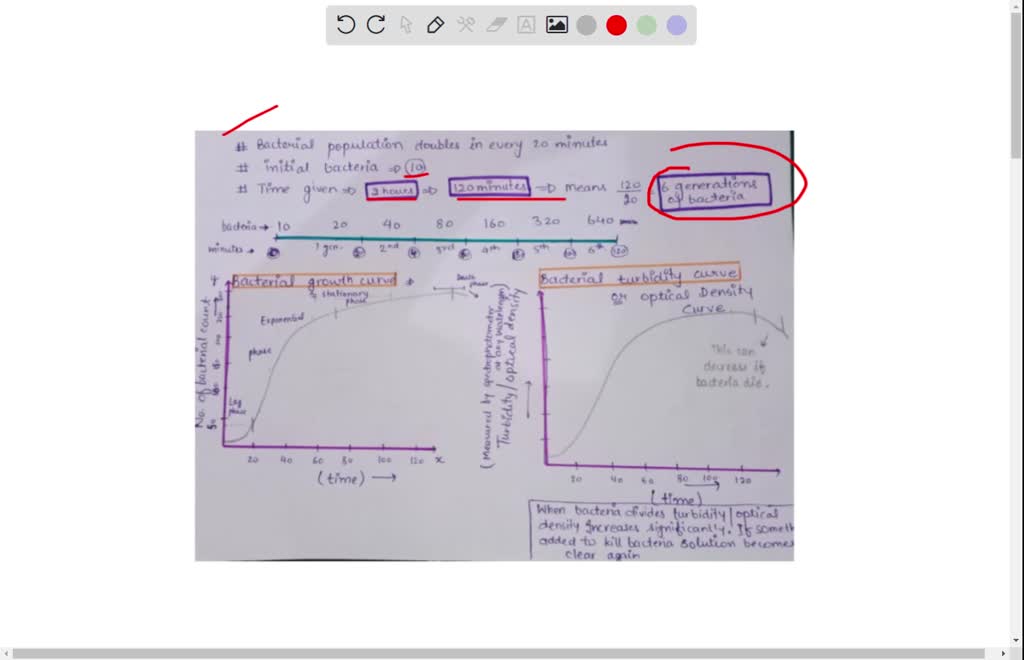This screenshot has height=660, width=1024.
Task: Click the Undo arrow icon
Action: point(346,24)
